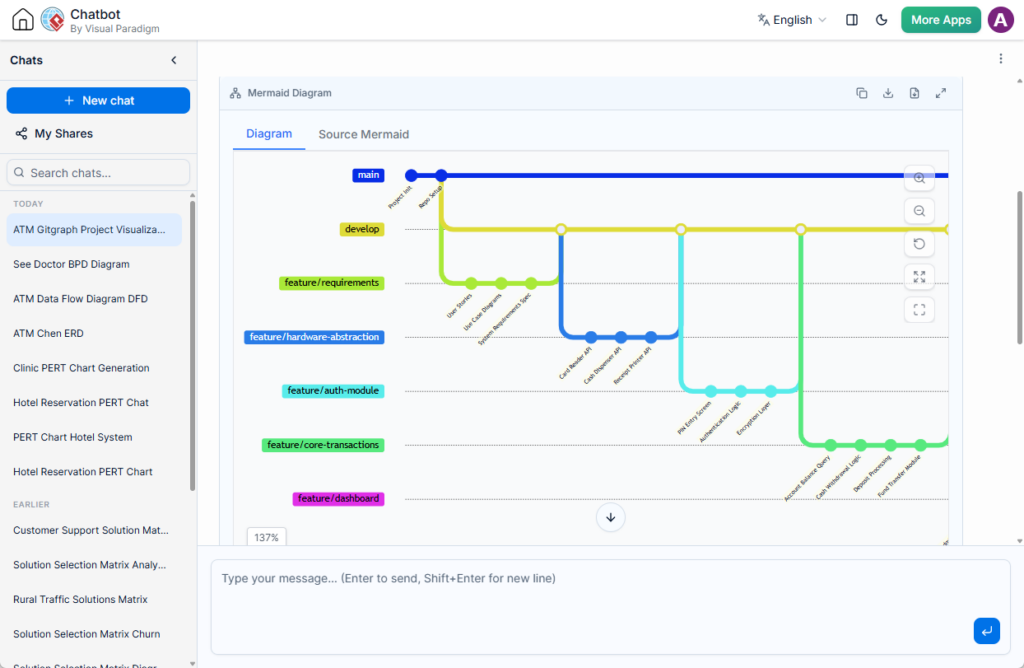Open the English language dropdown
Screen dimensions: 1024x668
[x=792, y=20]
